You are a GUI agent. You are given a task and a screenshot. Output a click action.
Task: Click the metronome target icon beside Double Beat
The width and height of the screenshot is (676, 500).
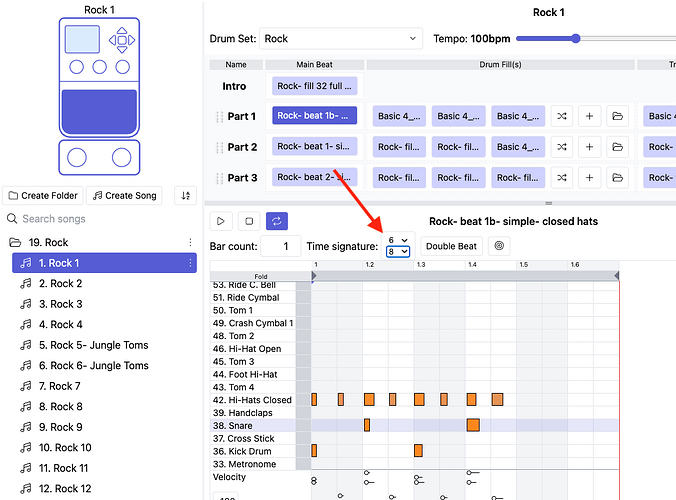[500, 246]
